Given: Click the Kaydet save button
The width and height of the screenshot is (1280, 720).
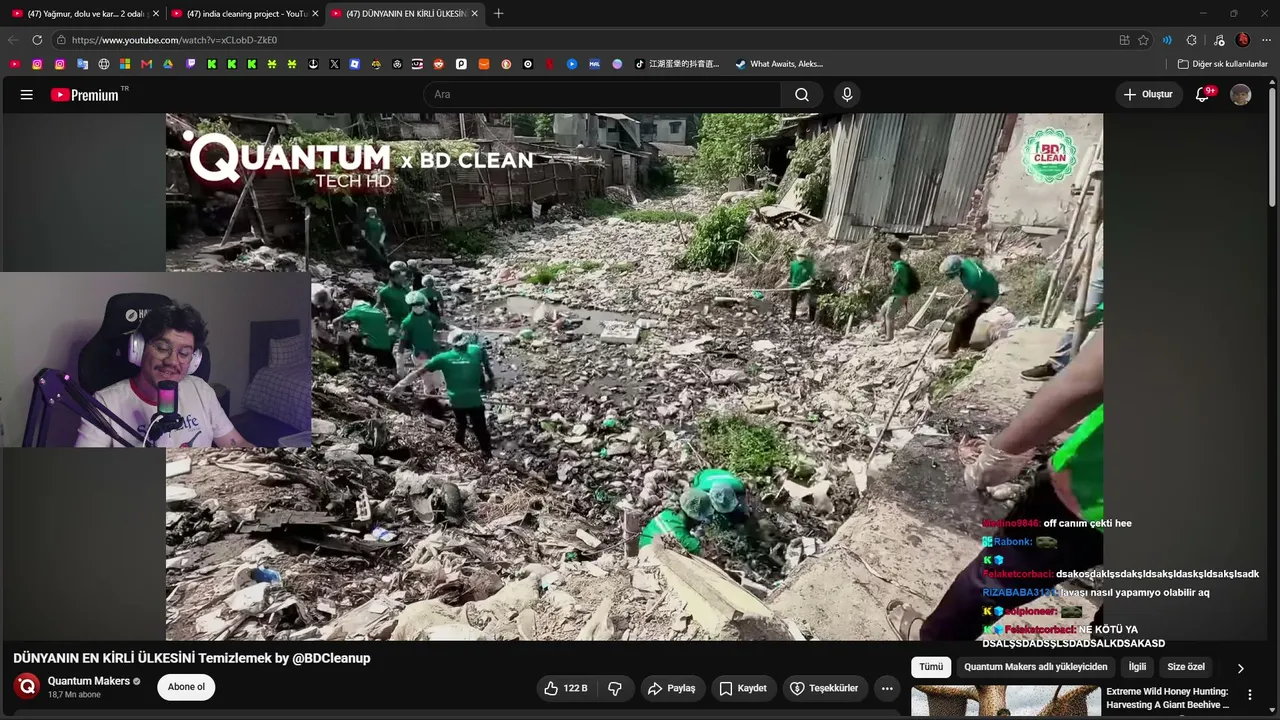Looking at the screenshot, I should [x=743, y=688].
